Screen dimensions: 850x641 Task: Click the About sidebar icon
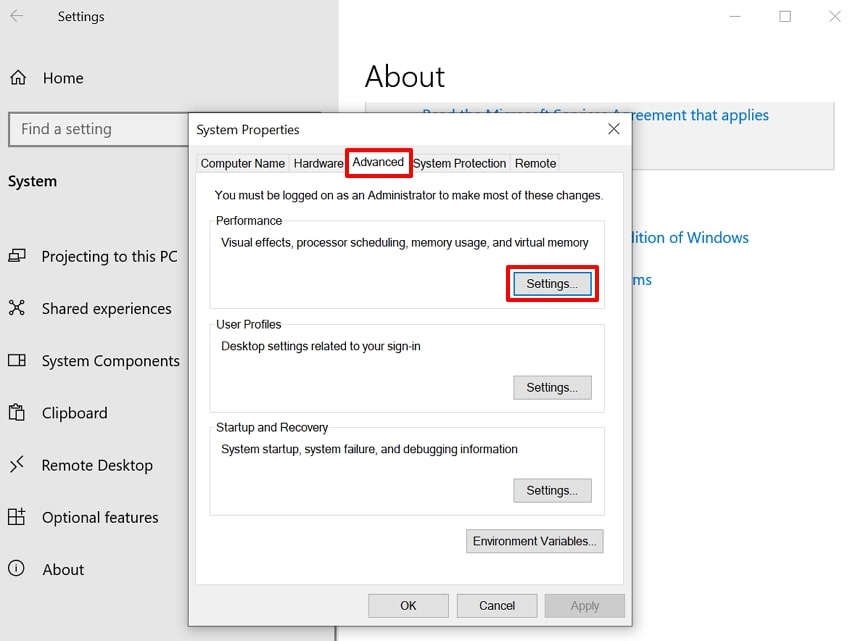point(16,569)
